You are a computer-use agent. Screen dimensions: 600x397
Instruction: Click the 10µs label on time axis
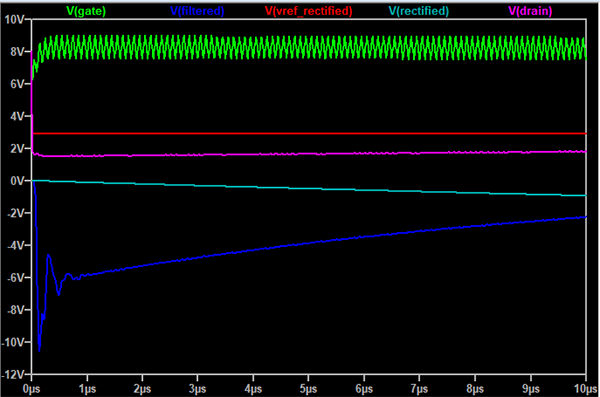tap(585, 389)
